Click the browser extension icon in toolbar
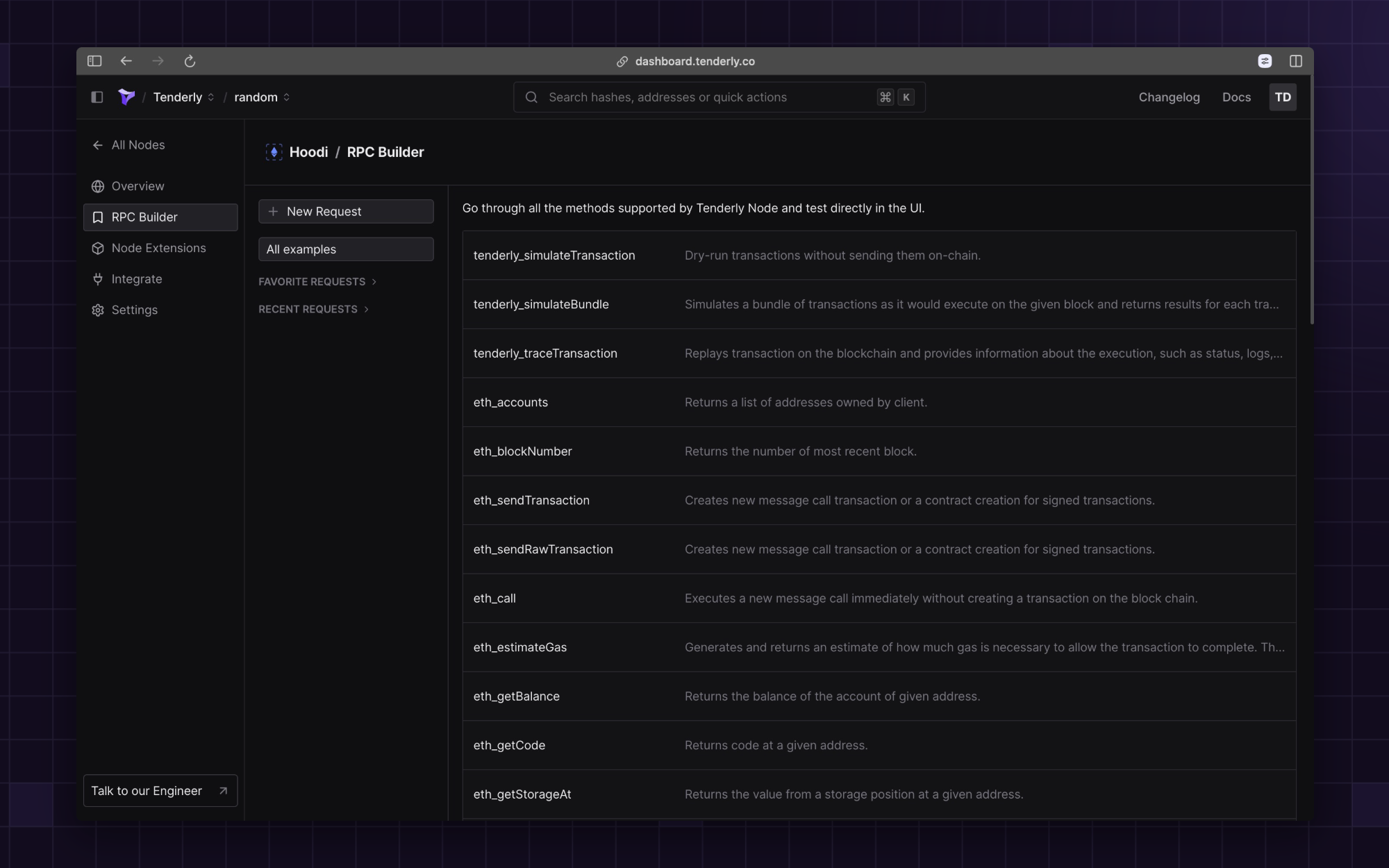 [1265, 61]
